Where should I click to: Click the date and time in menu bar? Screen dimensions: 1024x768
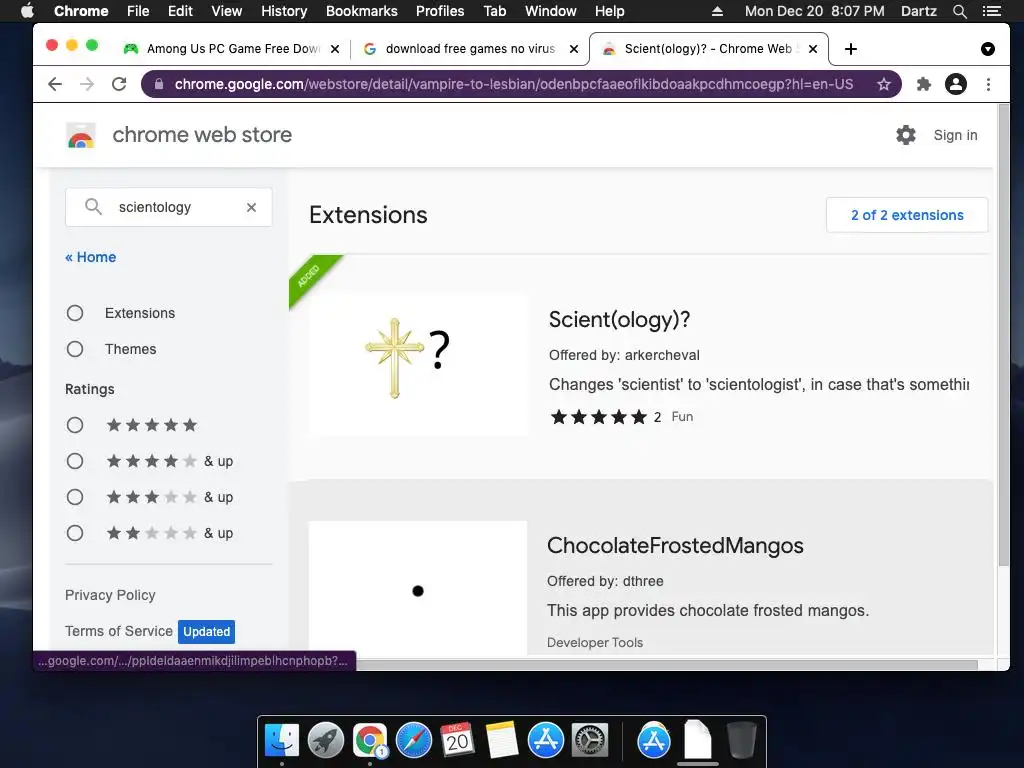click(x=814, y=11)
